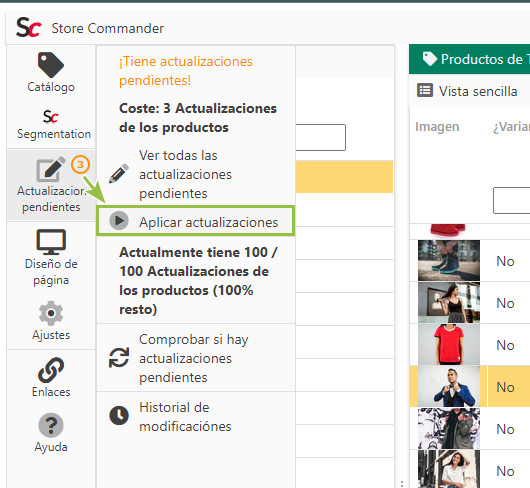Switch to Vista sencilla view
530x488 pixels.
point(467,91)
